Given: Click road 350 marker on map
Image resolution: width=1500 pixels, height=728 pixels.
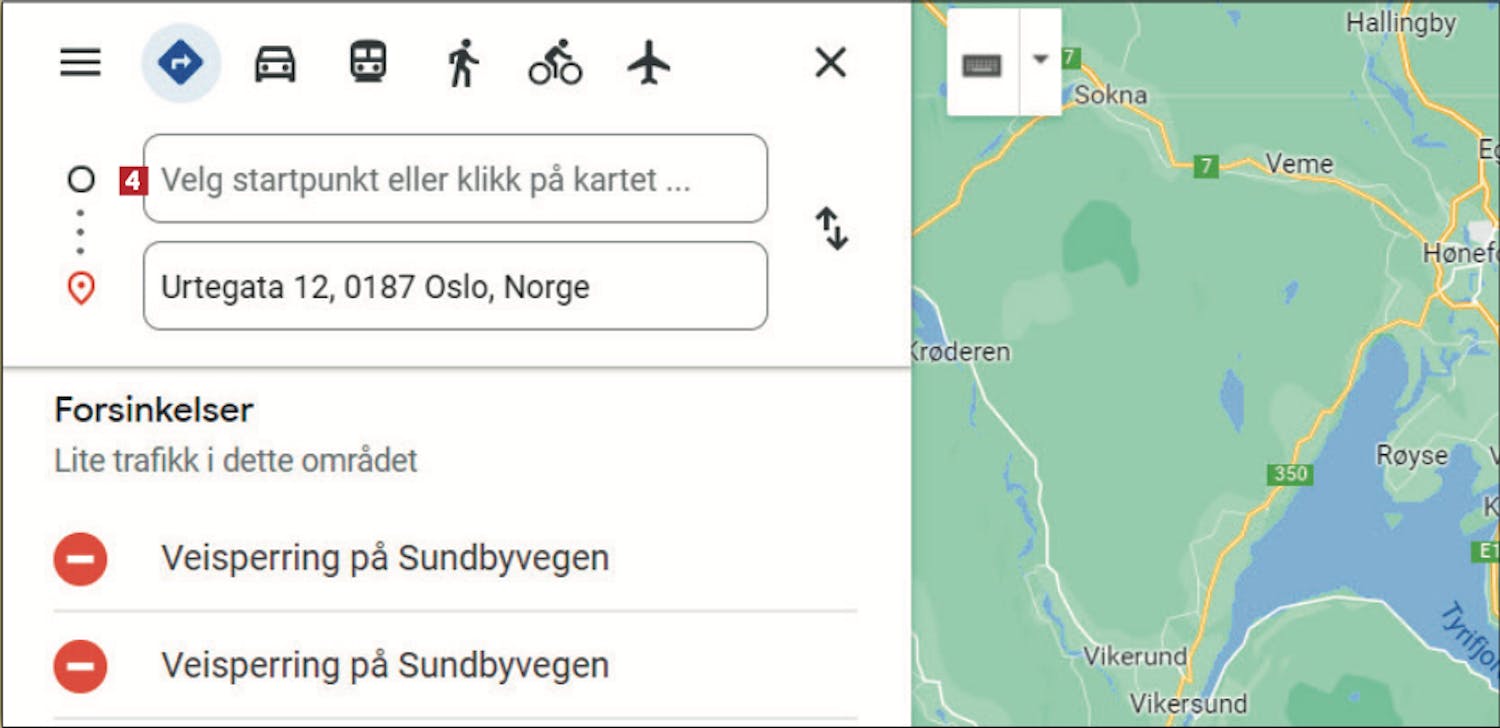Looking at the screenshot, I should [x=1291, y=474].
